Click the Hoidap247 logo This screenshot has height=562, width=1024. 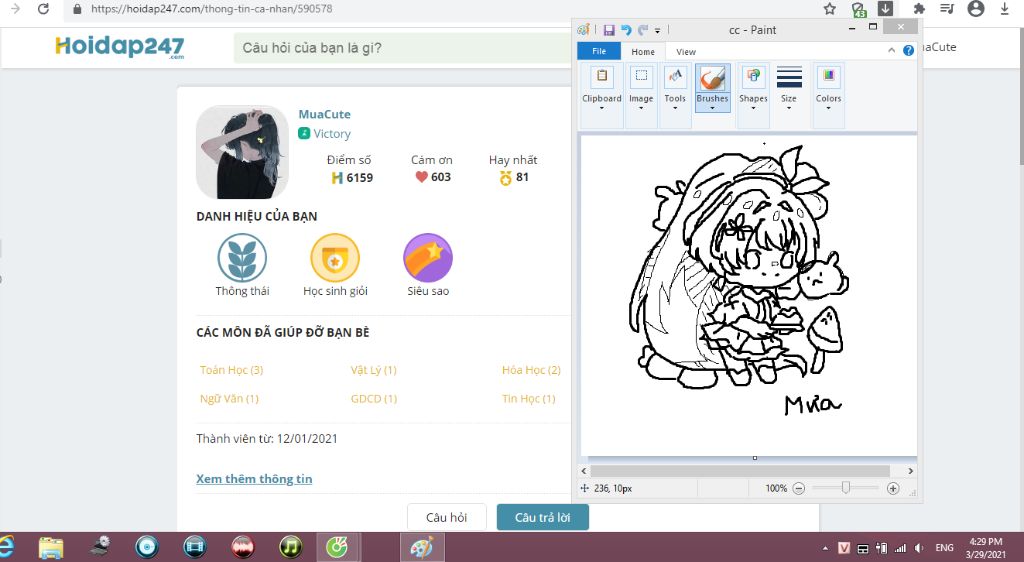pyautogui.click(x=120, y=46)
